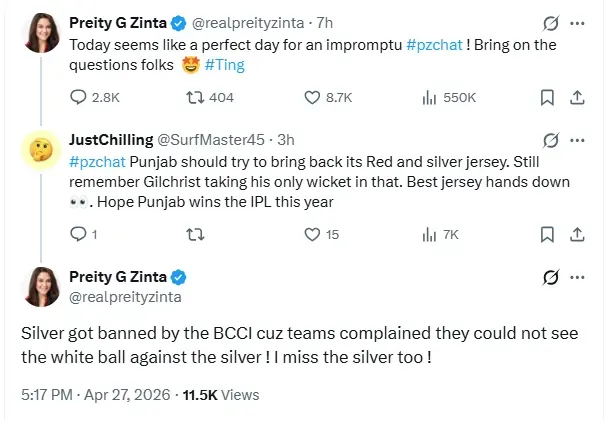Image resolution: width=609 pixels, height=421 pixels.
Task: Open more options on Preity's reply tweet
Action: 577,277
